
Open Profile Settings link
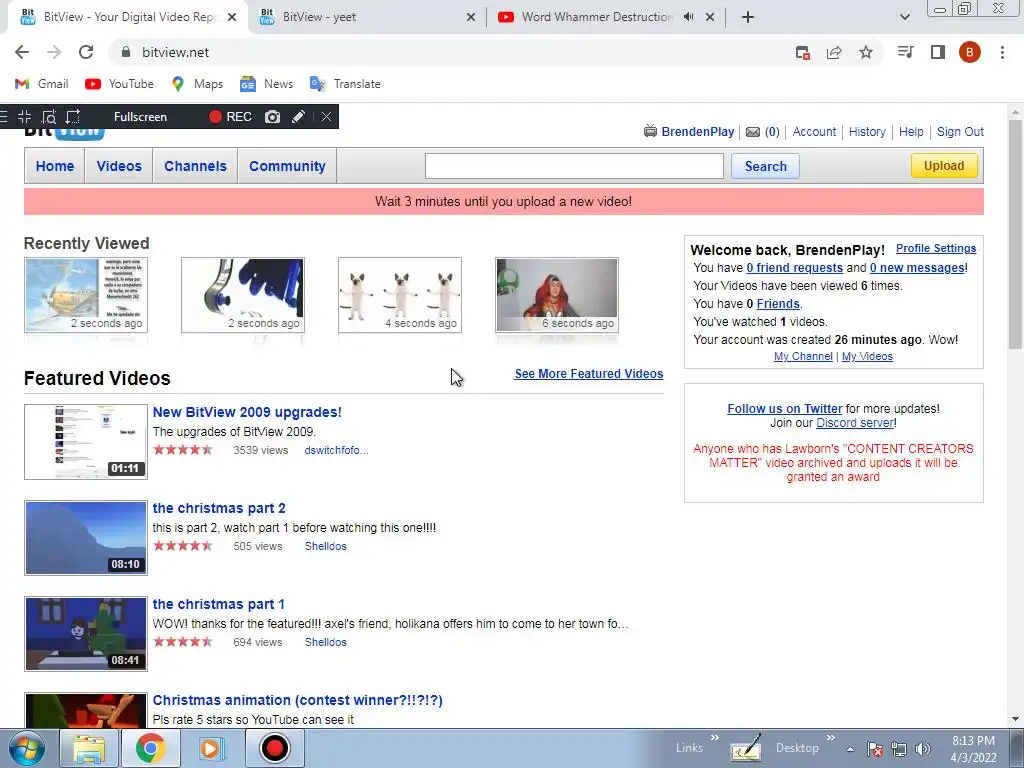(936, 248)
